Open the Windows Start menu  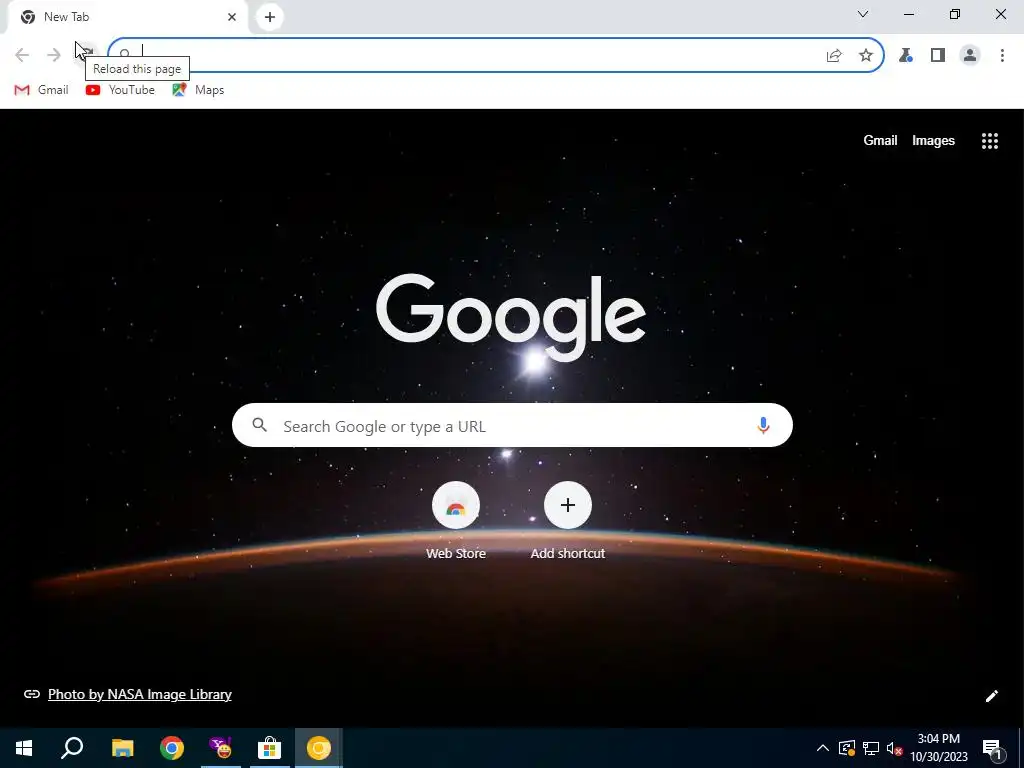pos(24,748)
